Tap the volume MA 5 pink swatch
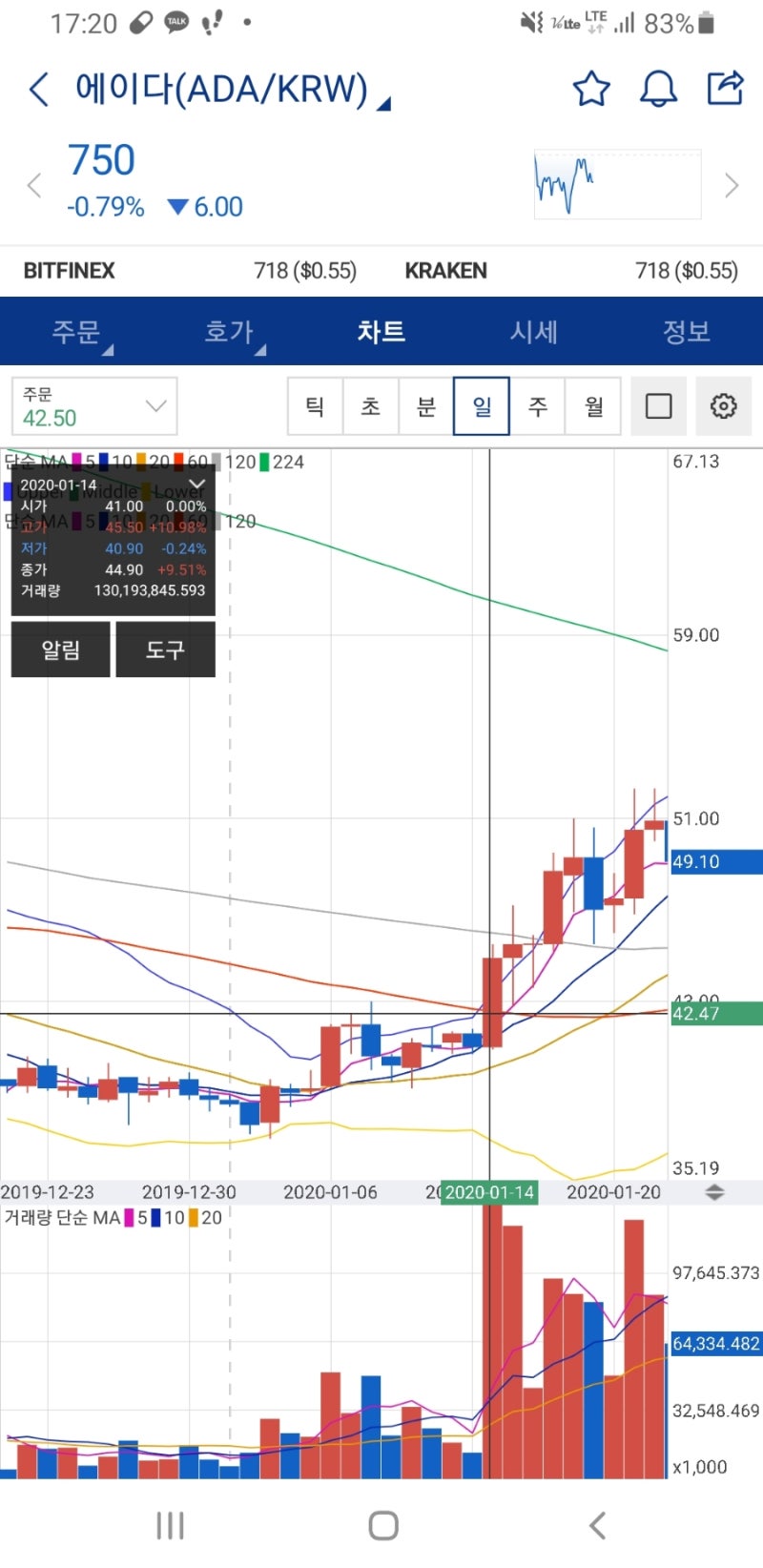Screen dimensions: 763x1568 point(130,1218)
